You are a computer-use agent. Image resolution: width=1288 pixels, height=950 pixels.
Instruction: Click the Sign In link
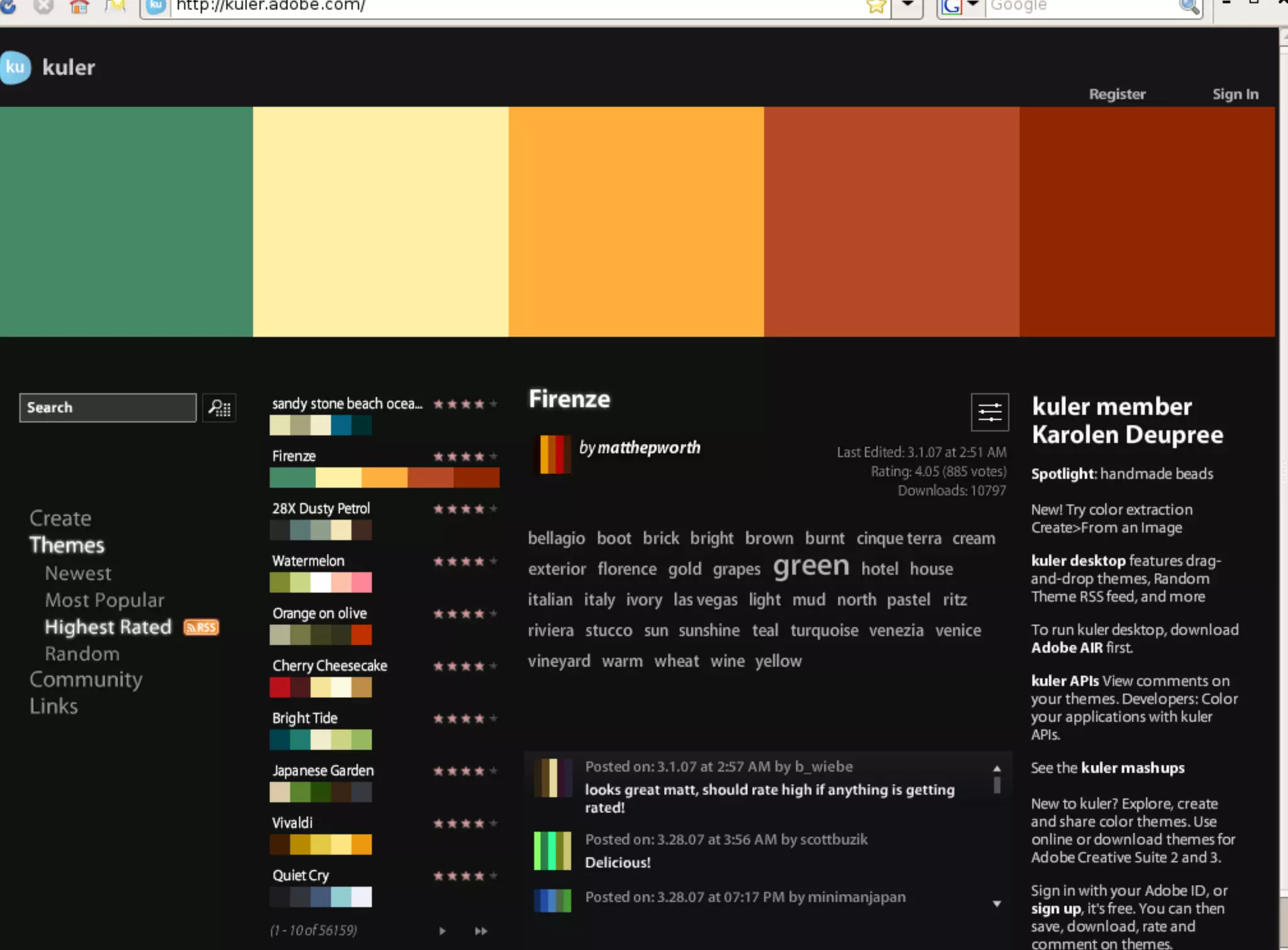tap(1235, 94)
